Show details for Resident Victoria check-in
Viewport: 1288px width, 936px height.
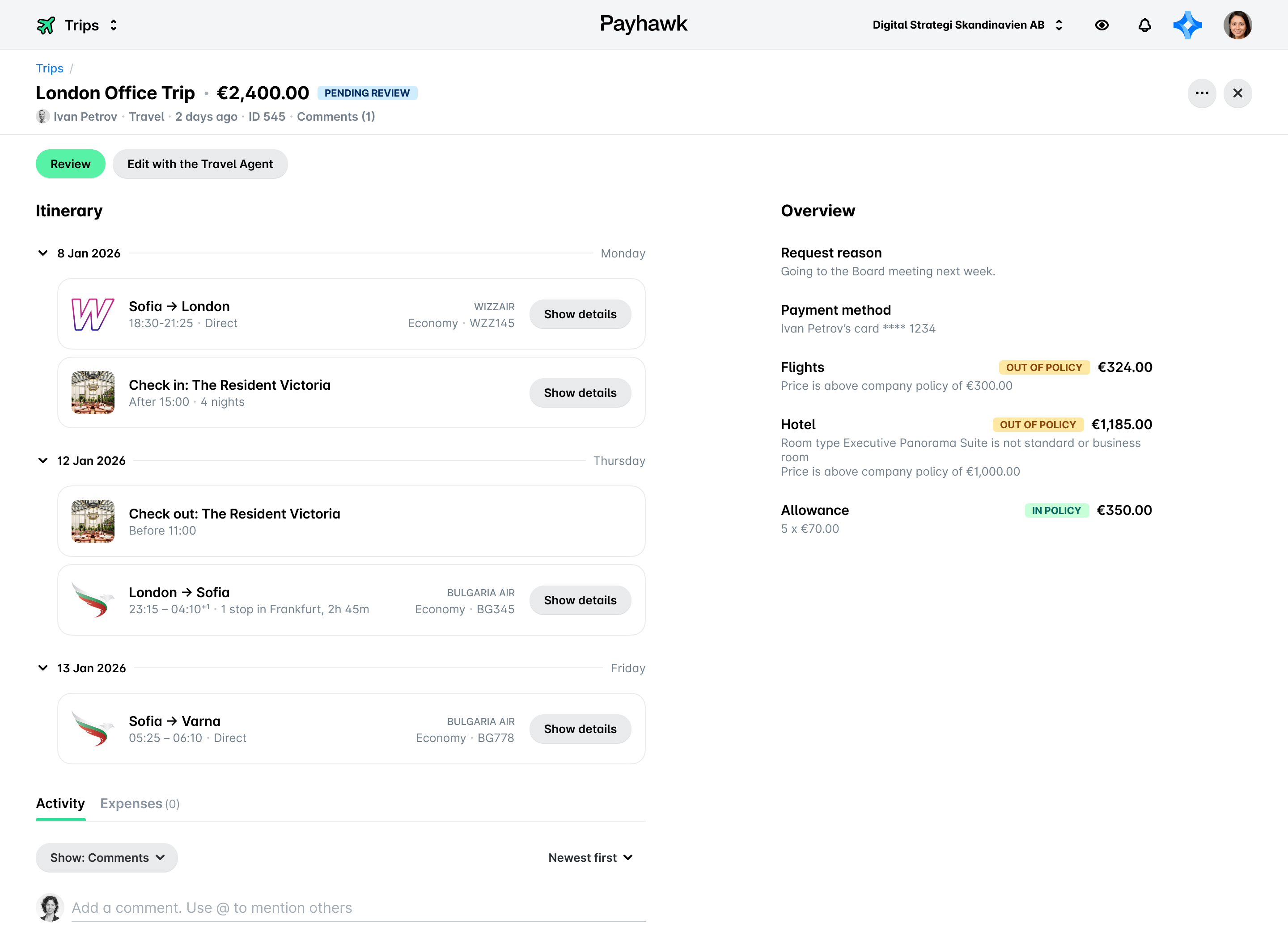[x=580, y=393]
